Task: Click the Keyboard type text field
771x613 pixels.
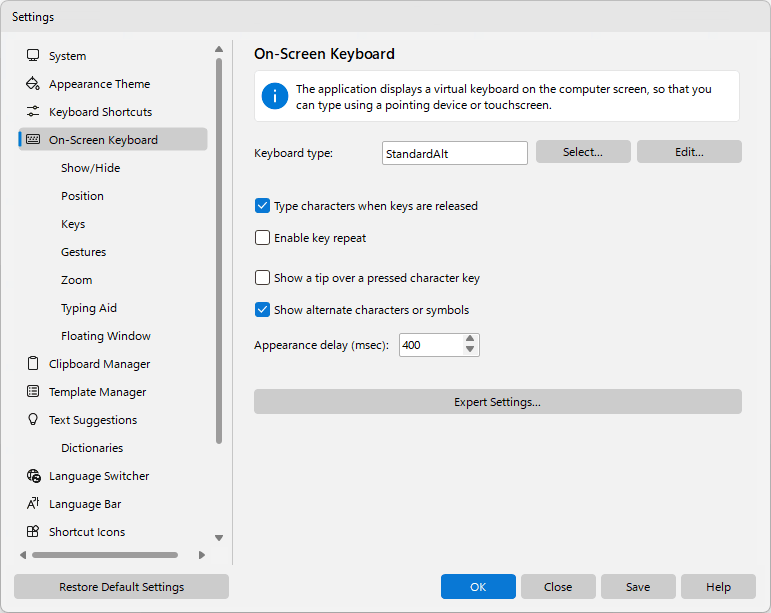Action: click(x=455, y=153)
